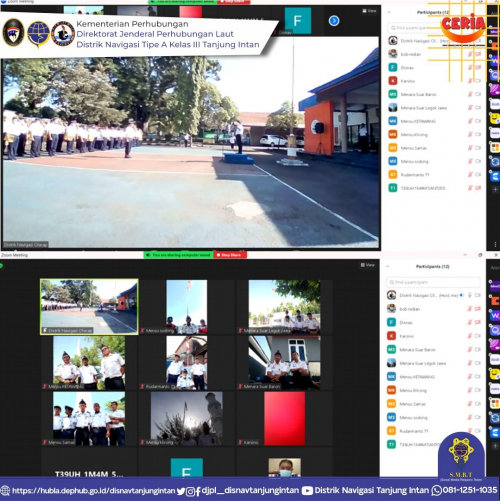Screen dimensions: 500x501
Task: Open the View layout menu in the upper meeting window
Action: tap(369, 11)
